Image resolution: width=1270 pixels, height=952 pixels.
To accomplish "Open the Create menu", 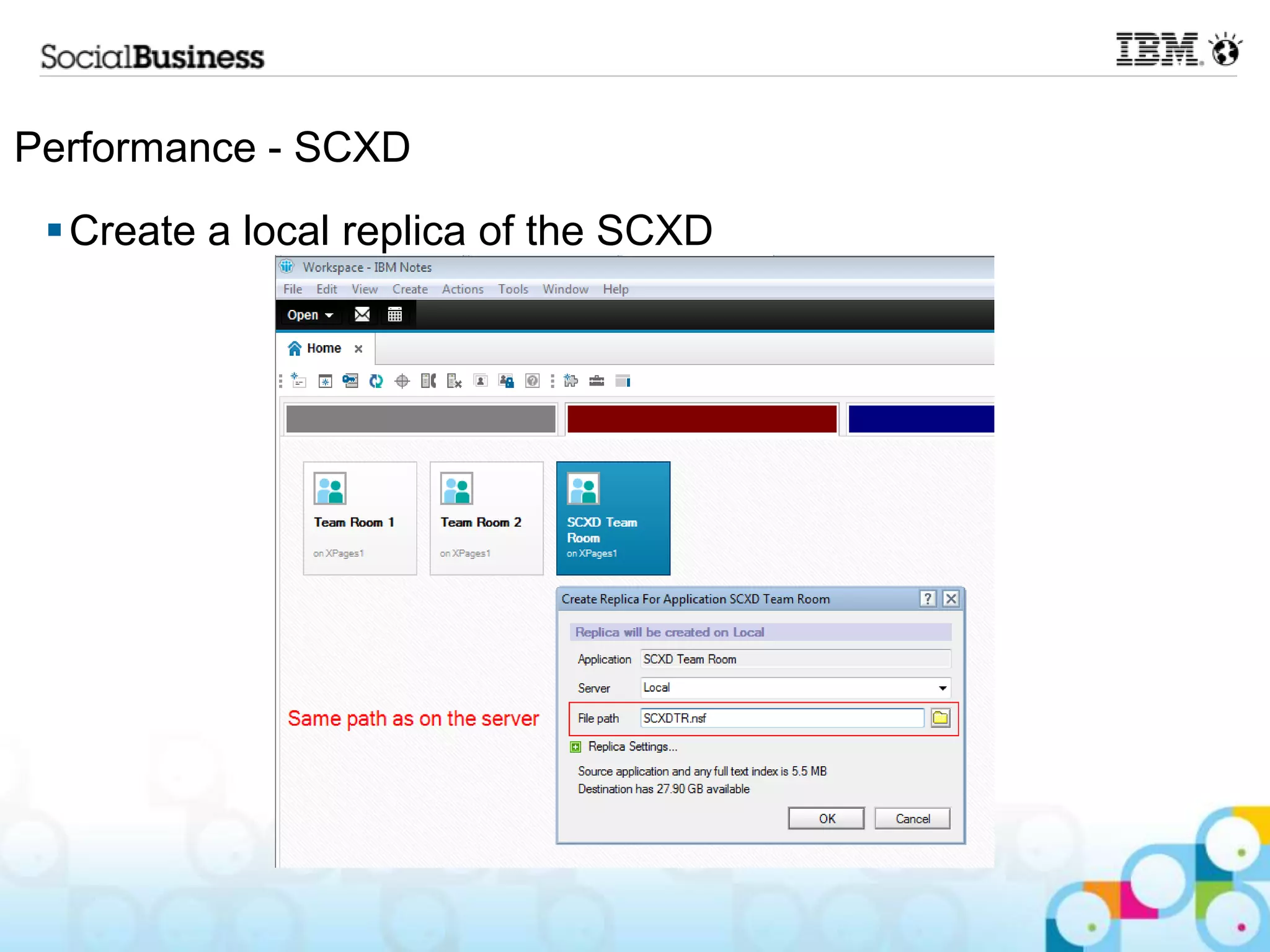I will pos(410,289).
